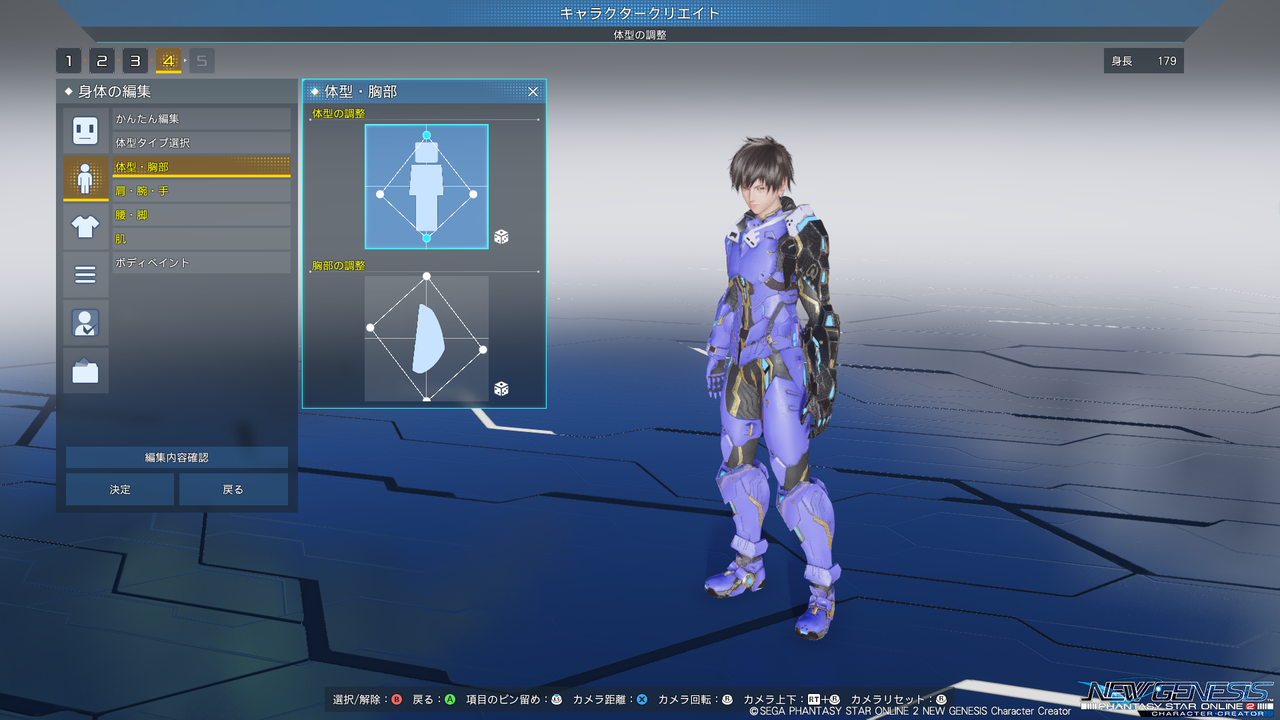Click the 項目のピン留め control hint
The width and height of the screenshot is (1280, 720).
coord(514,700)
